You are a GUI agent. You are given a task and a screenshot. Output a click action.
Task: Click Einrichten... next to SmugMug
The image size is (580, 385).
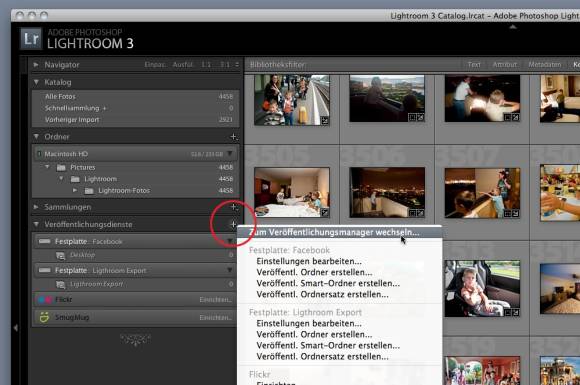coord(216,317)
